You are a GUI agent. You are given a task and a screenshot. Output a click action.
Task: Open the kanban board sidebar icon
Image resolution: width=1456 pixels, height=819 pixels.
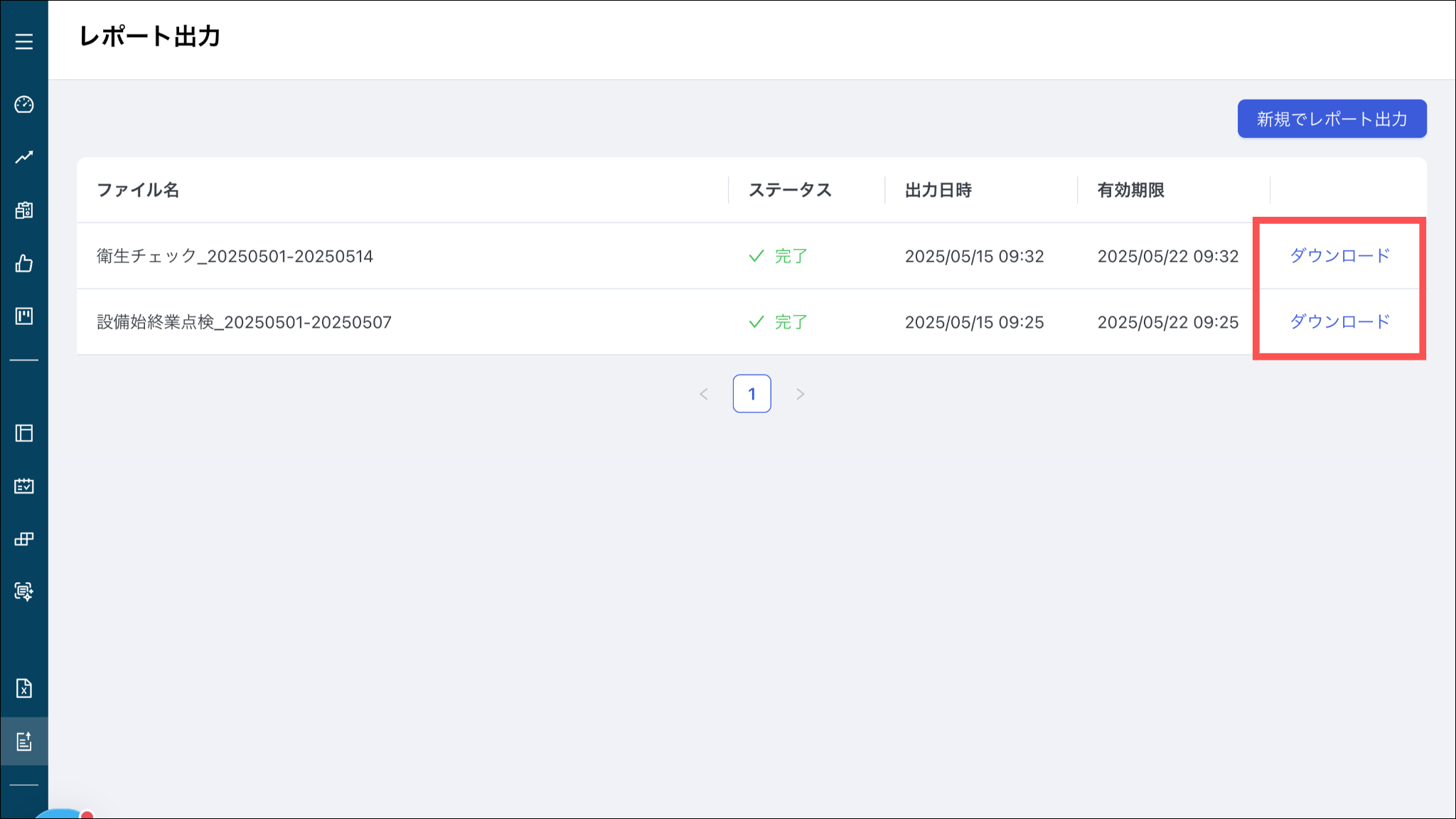24,316
